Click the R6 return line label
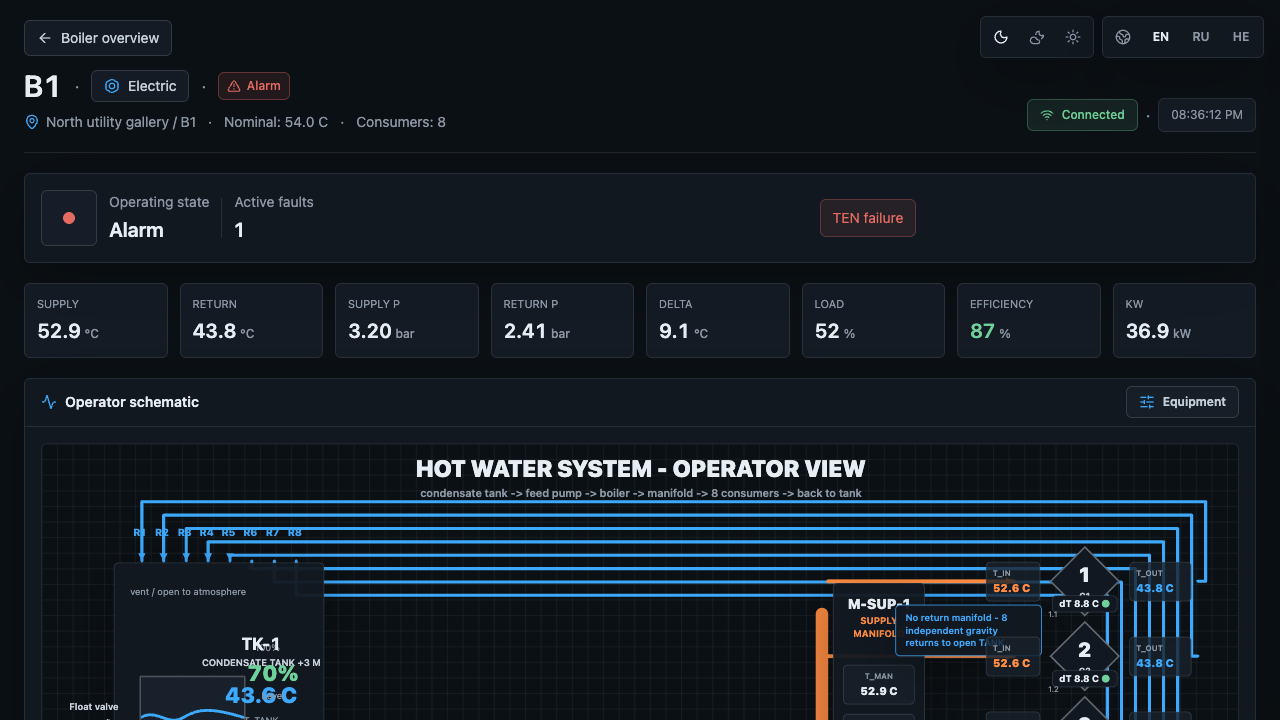The image size is (1280, 720). [250, 533]
